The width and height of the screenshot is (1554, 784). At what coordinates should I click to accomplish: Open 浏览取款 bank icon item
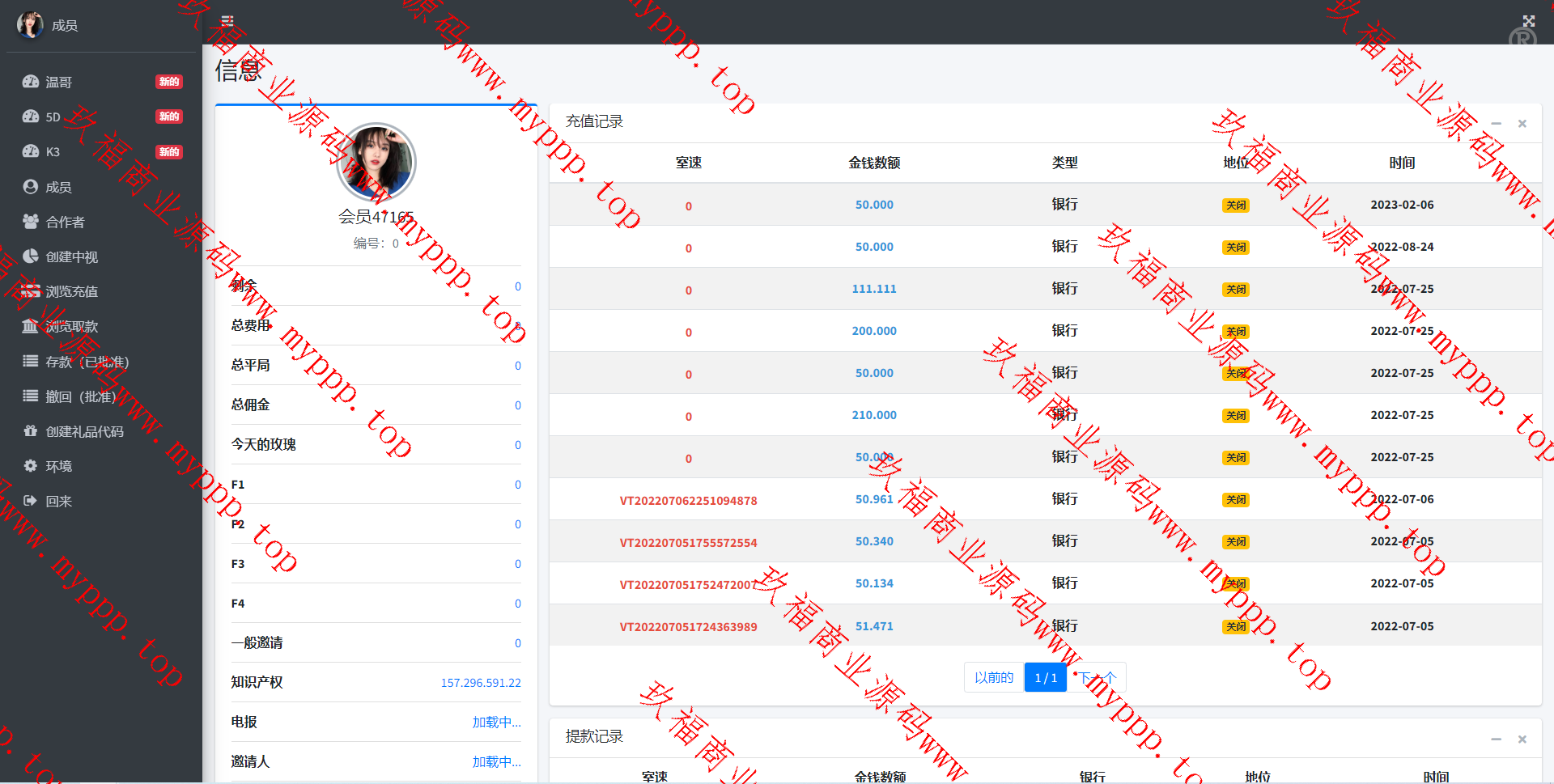point(31,326)
